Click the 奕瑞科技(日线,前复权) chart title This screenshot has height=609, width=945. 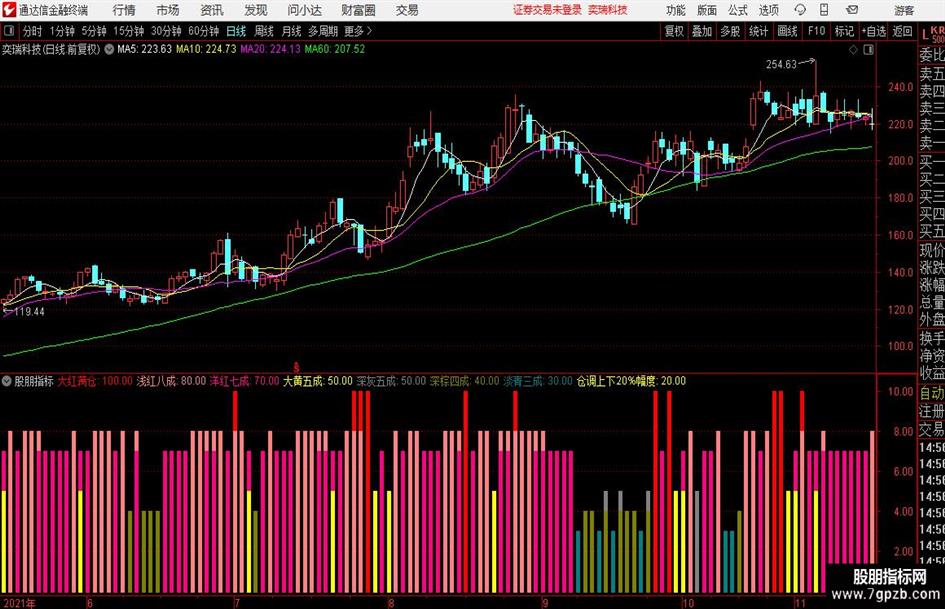click(51, 49)
